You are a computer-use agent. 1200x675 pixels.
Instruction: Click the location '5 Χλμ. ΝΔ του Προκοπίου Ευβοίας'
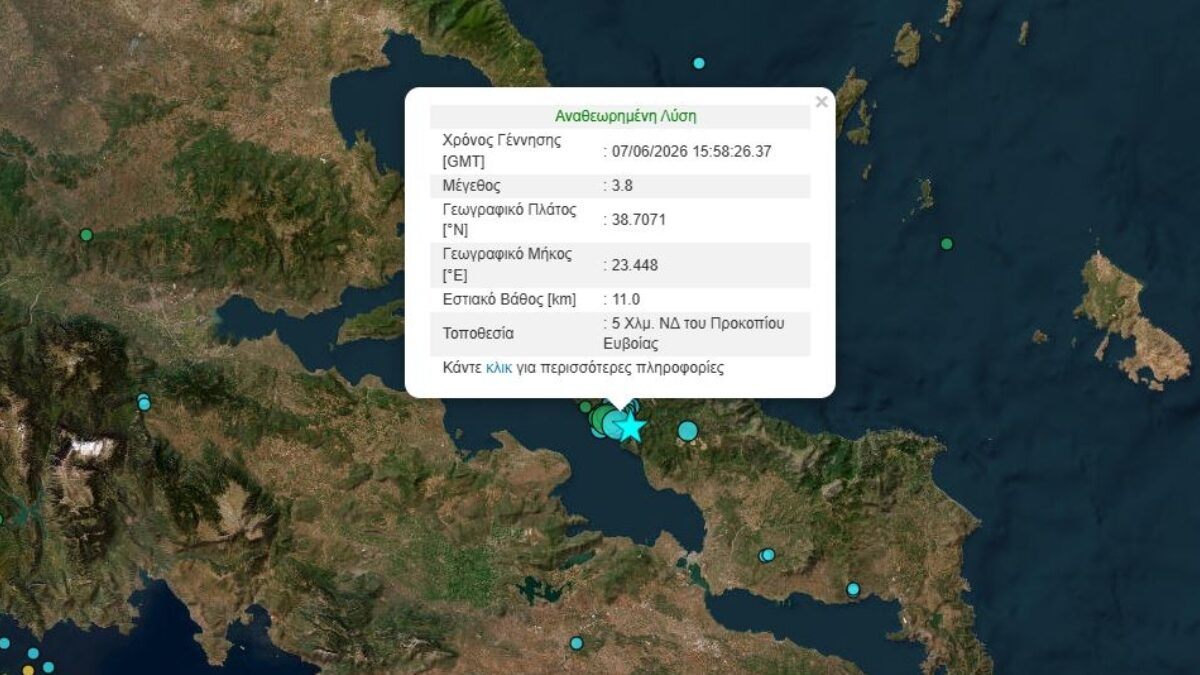coord(694,334)
